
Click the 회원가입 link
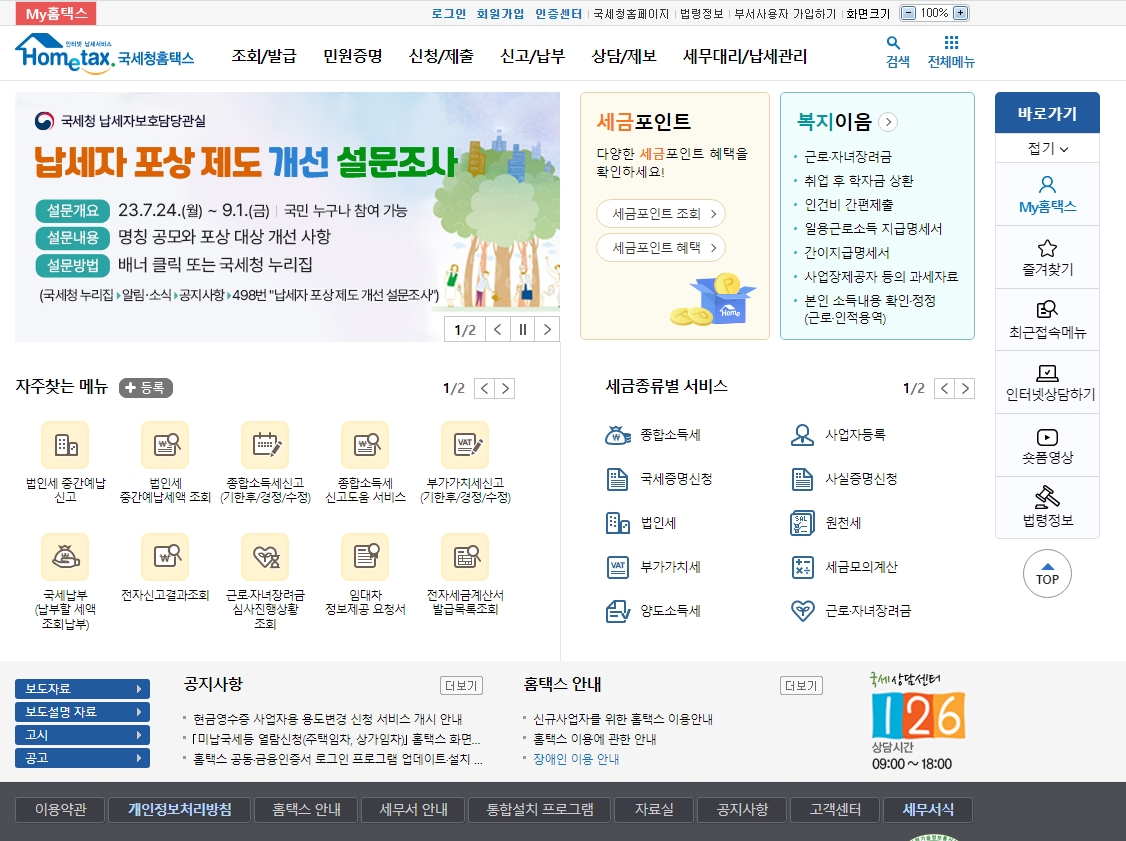(x=501, y=14)
